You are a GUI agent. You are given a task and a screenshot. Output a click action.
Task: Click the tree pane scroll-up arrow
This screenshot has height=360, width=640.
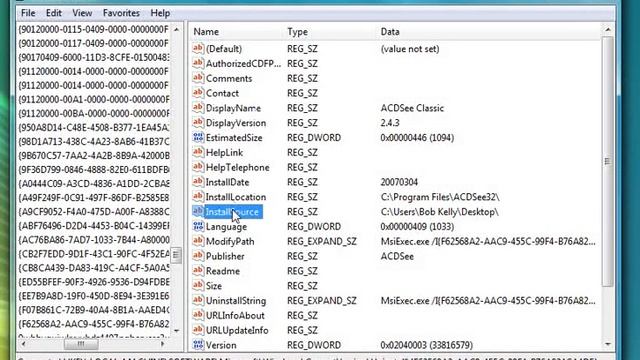[x=176, y=29]
